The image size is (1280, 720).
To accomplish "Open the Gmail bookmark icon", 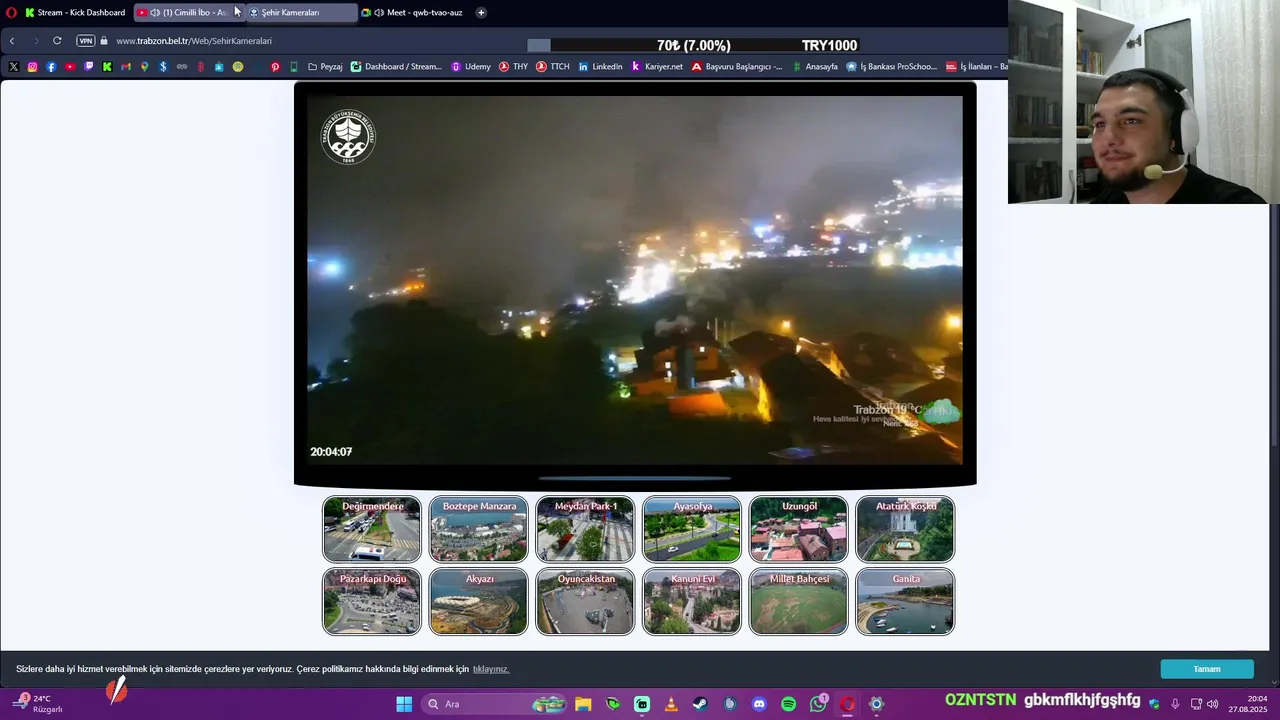I will 126,67.
